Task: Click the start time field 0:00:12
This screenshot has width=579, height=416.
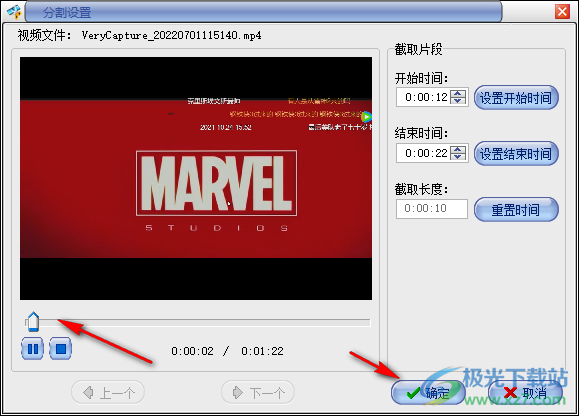Action: pyautogui.click(x=424, y=97)
